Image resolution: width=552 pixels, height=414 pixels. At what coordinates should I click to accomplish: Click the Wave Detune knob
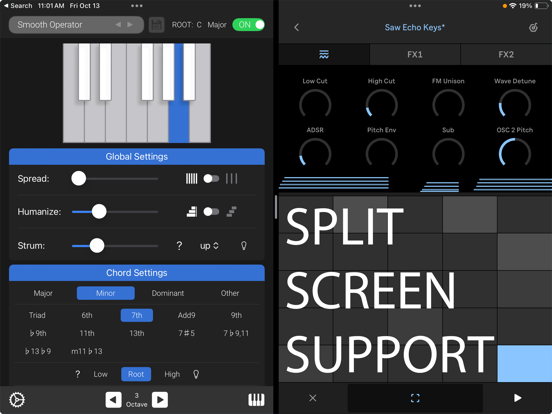pyautogui.click(x=515, y=104)
